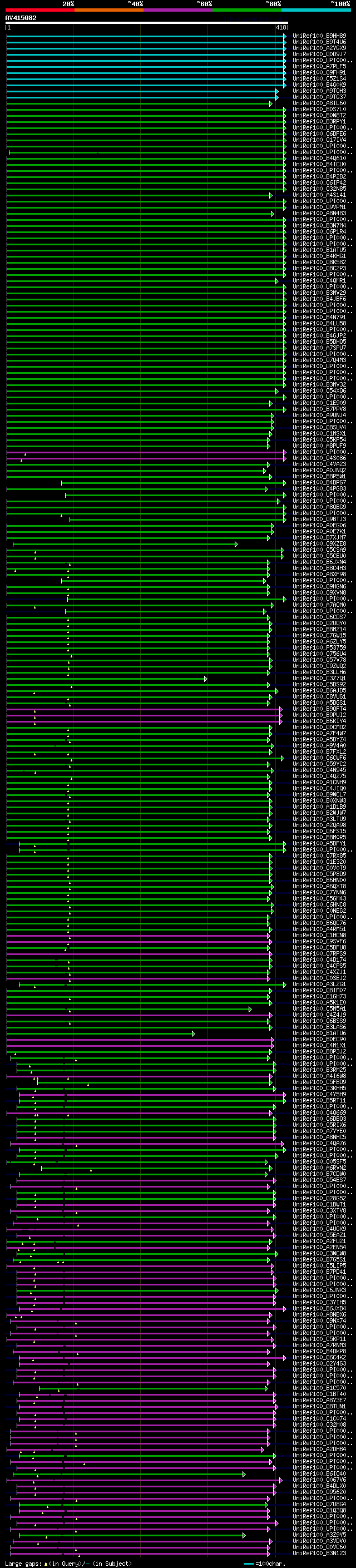Click hit label UniRef100_A4S141
The height and width of the screenshot is (1568, 356).
(x=319, y=195)
